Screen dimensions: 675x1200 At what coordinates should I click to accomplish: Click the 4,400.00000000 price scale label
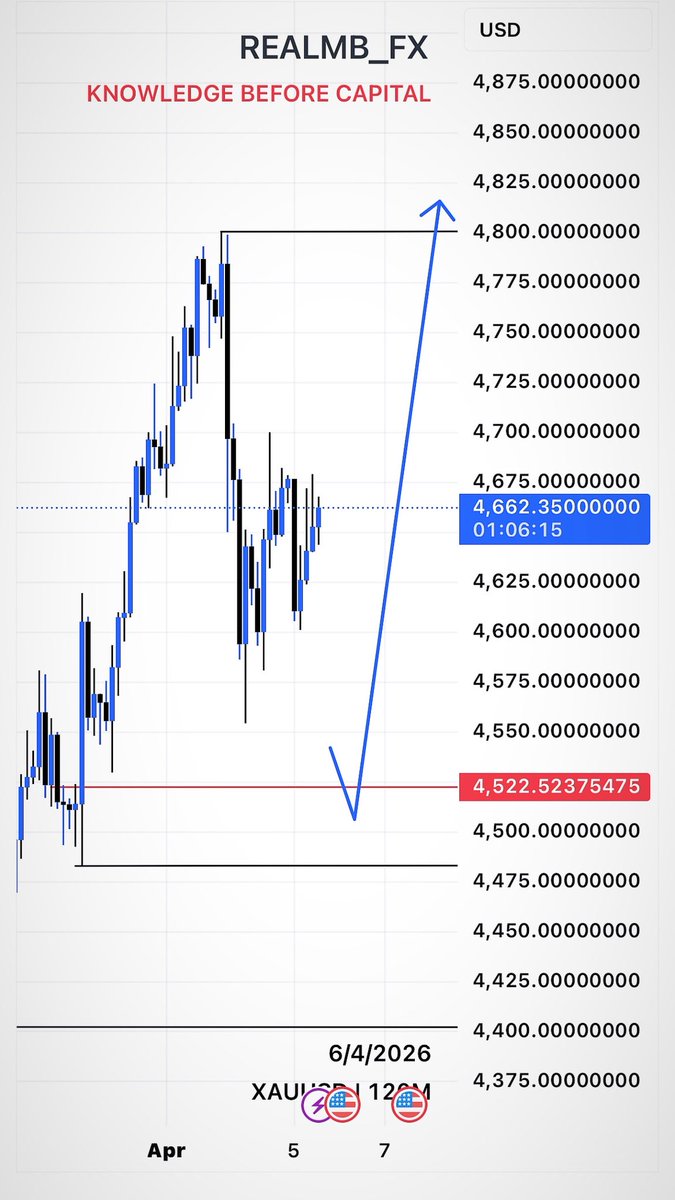[x=556, y=1030]
